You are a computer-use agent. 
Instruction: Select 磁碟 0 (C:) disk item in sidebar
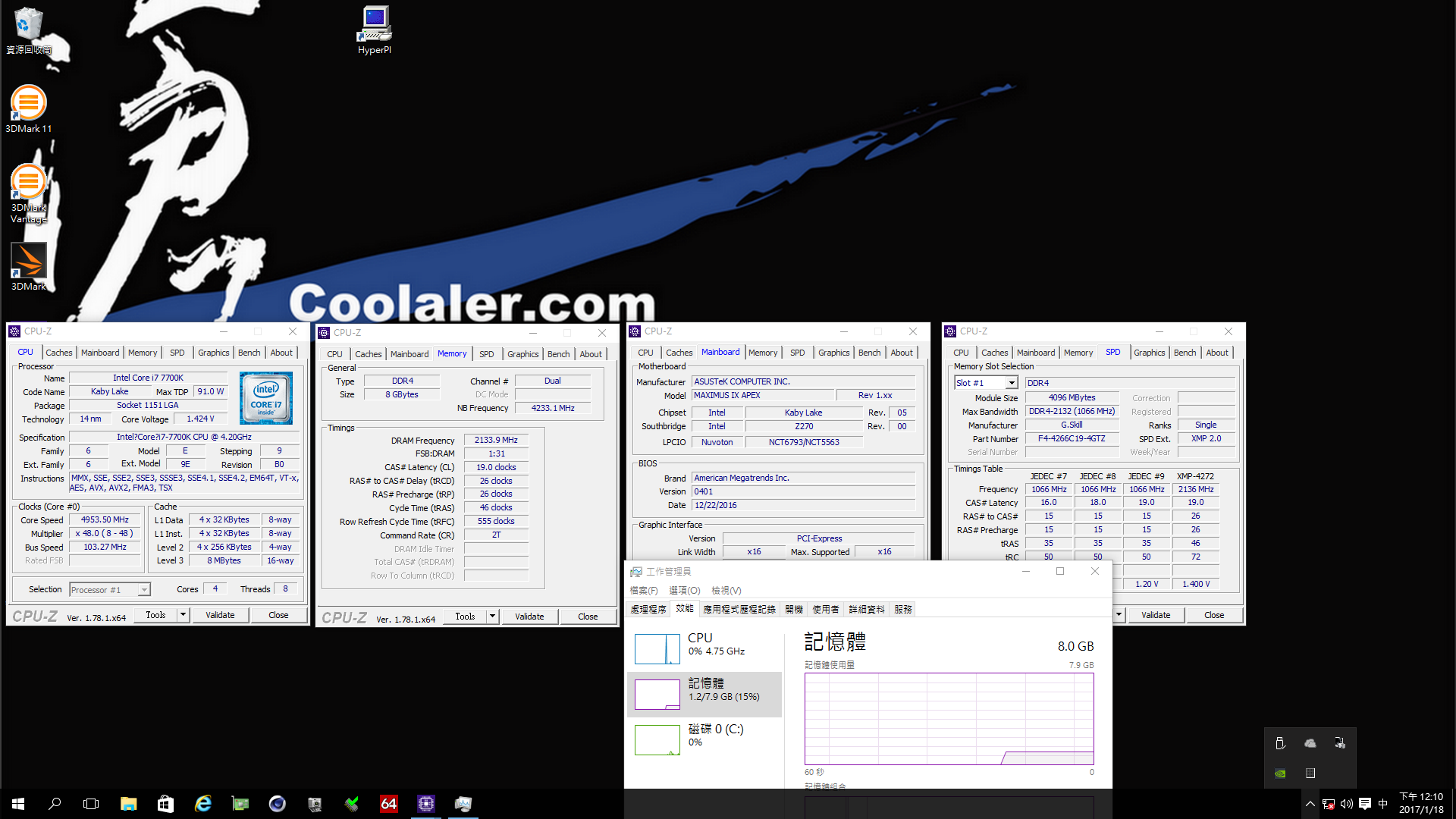(x=704, y=739)
